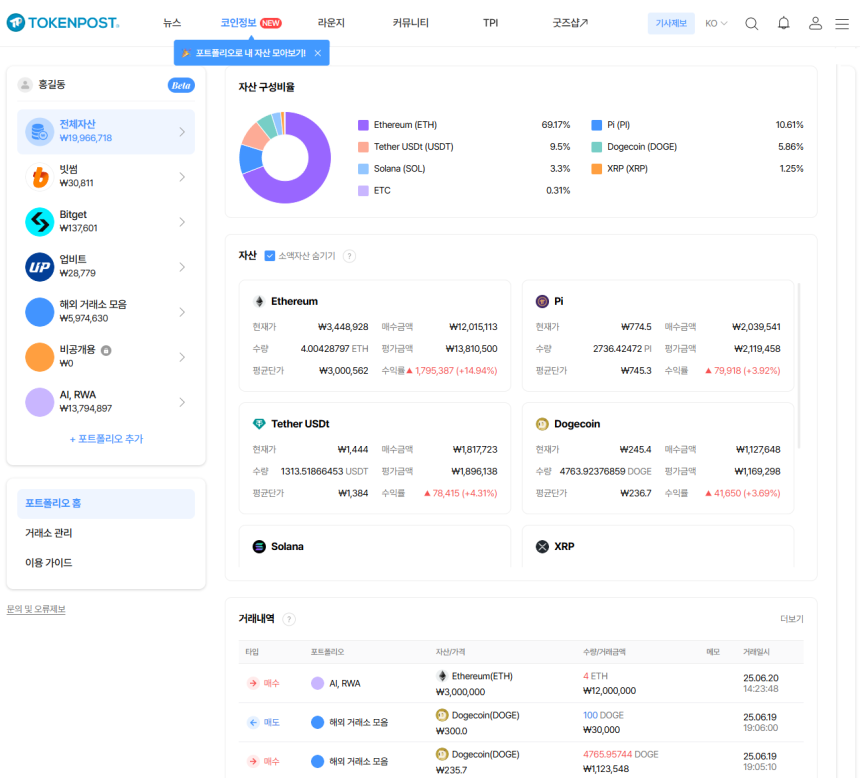Expand the 업비트 portfolio chevron
Image resolution: width=860 pixels, height=778 pixels.
coord(182,267)
